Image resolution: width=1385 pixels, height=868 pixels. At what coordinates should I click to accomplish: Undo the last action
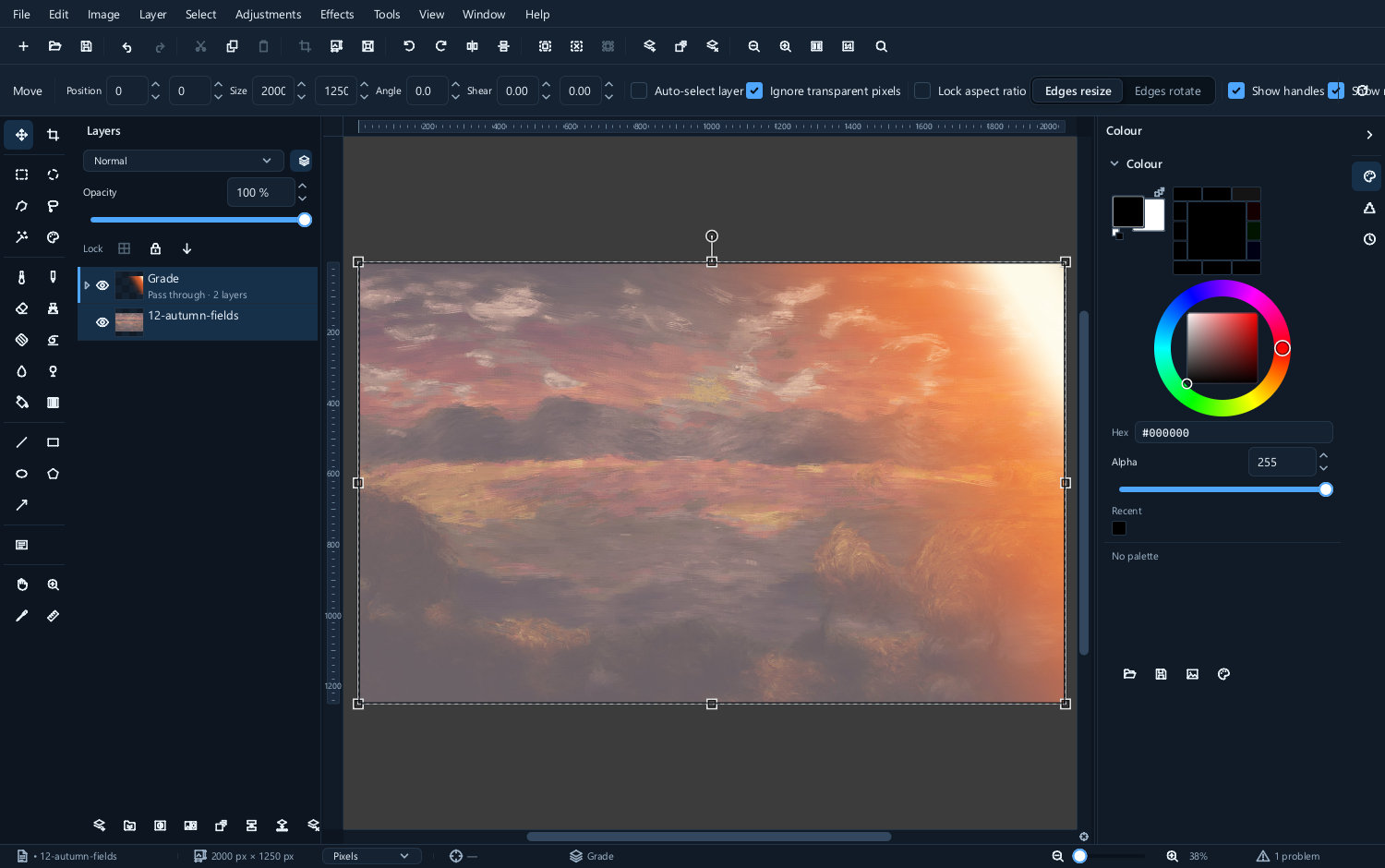point(126,46)
